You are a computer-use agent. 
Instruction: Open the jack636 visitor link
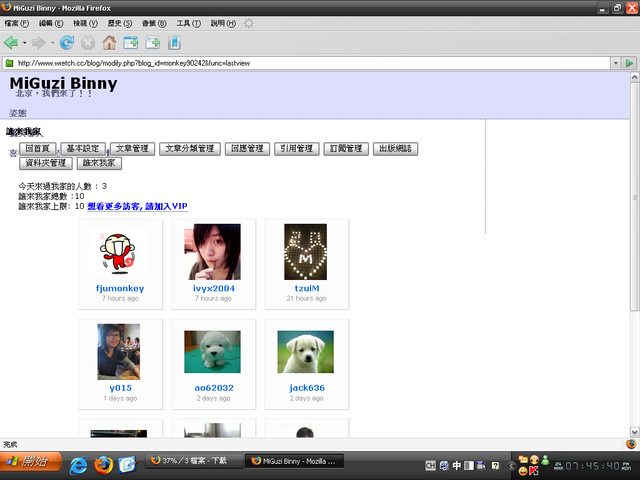(307, 388)
